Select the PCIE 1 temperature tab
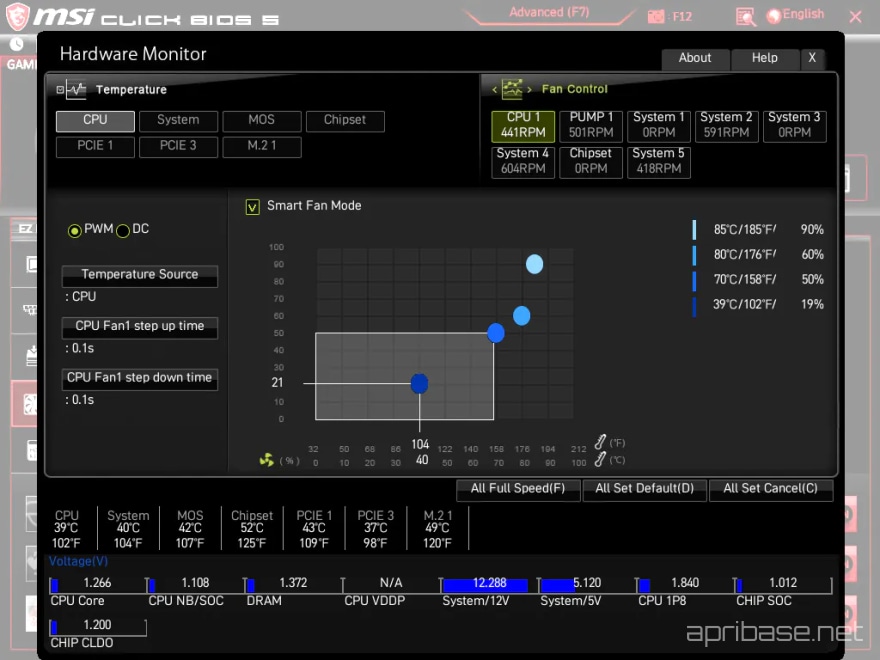880x660 pixels. [x=95, y=146]
